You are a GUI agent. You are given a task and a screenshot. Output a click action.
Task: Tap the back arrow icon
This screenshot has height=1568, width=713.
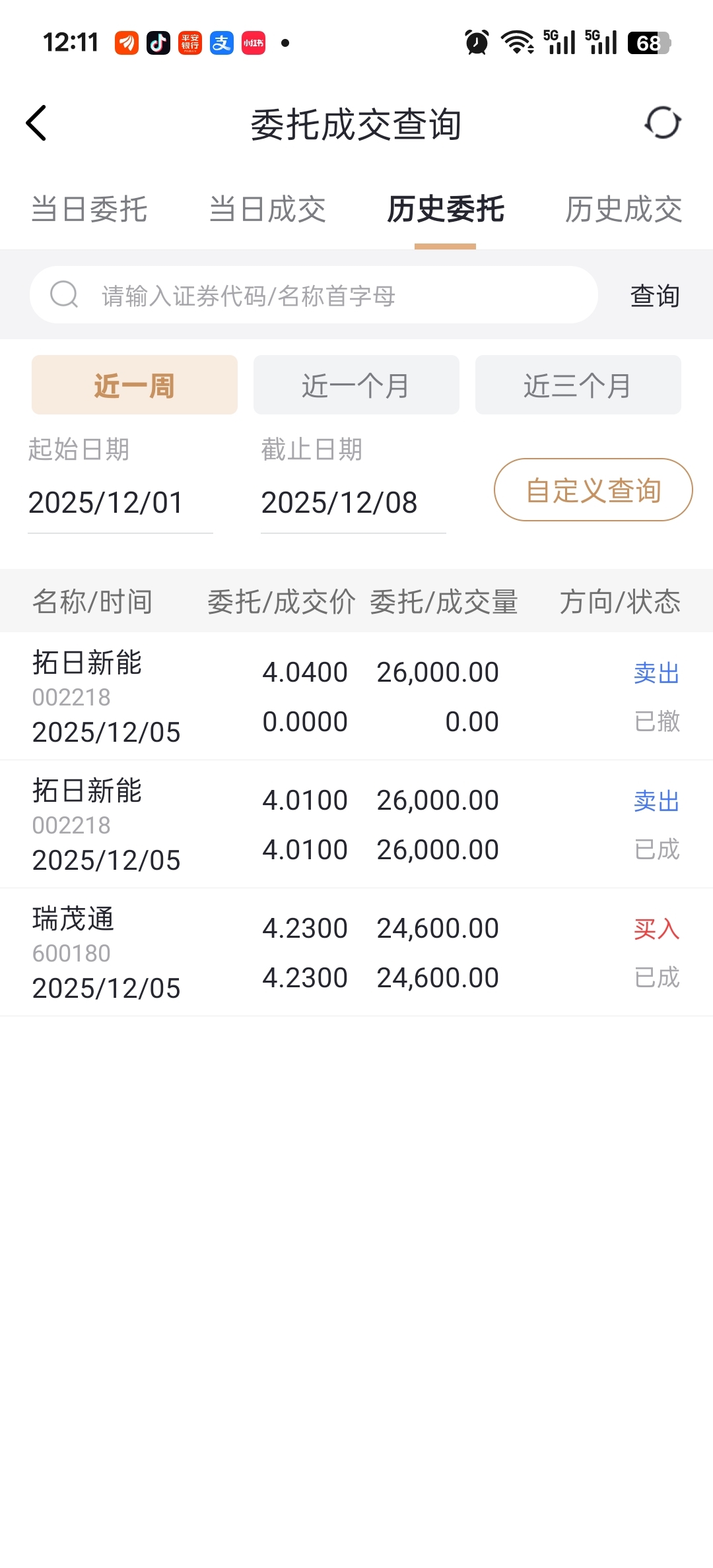coord(36,123)
